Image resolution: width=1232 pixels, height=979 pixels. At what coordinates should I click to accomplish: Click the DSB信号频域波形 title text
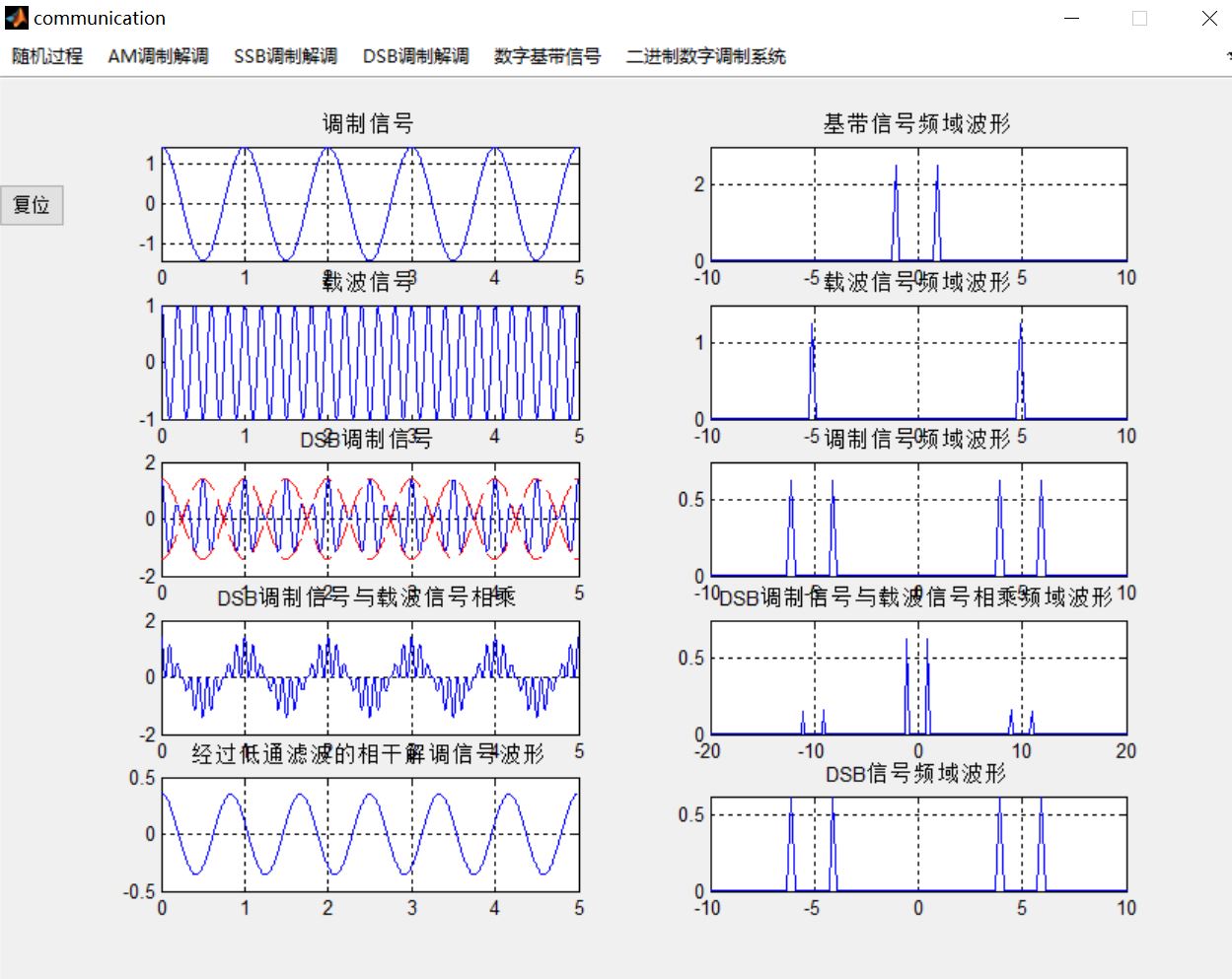(x=915, y=774)
